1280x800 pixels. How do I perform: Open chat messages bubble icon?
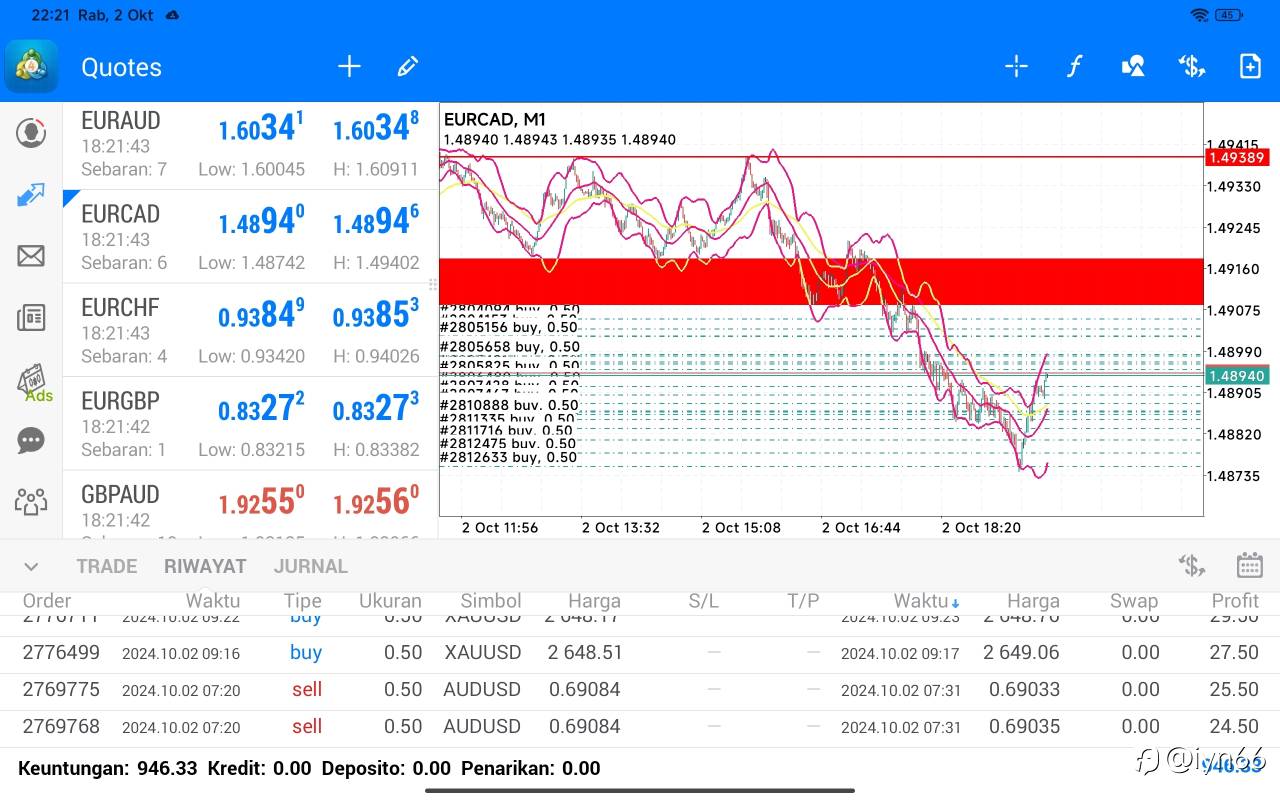pos(31,440)
